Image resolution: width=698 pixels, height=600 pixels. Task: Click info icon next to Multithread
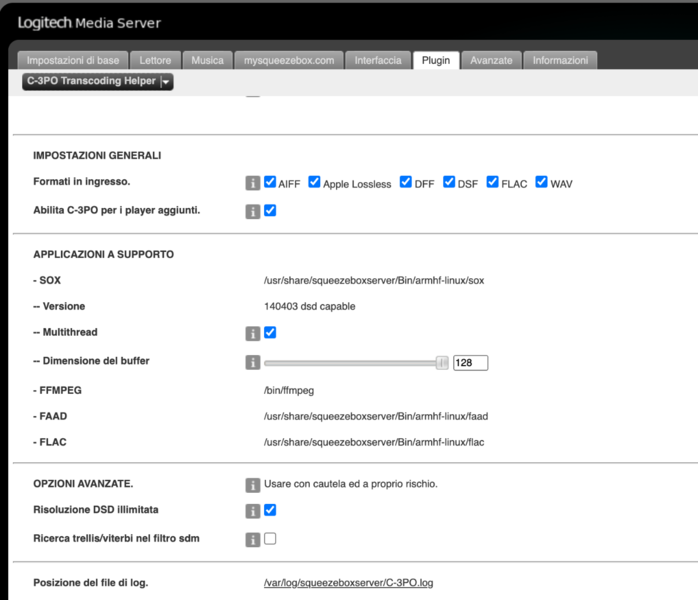point(253,333)
